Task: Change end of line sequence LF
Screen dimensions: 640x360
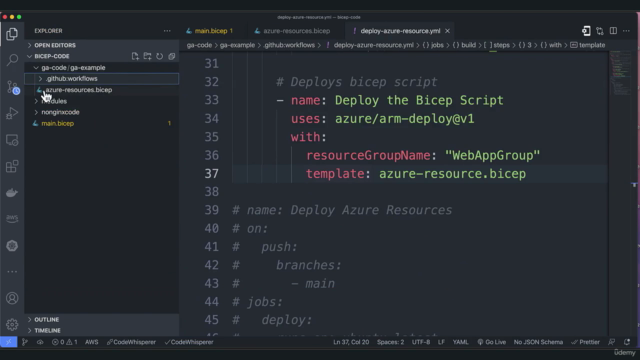Action: [x=441, y=342]
